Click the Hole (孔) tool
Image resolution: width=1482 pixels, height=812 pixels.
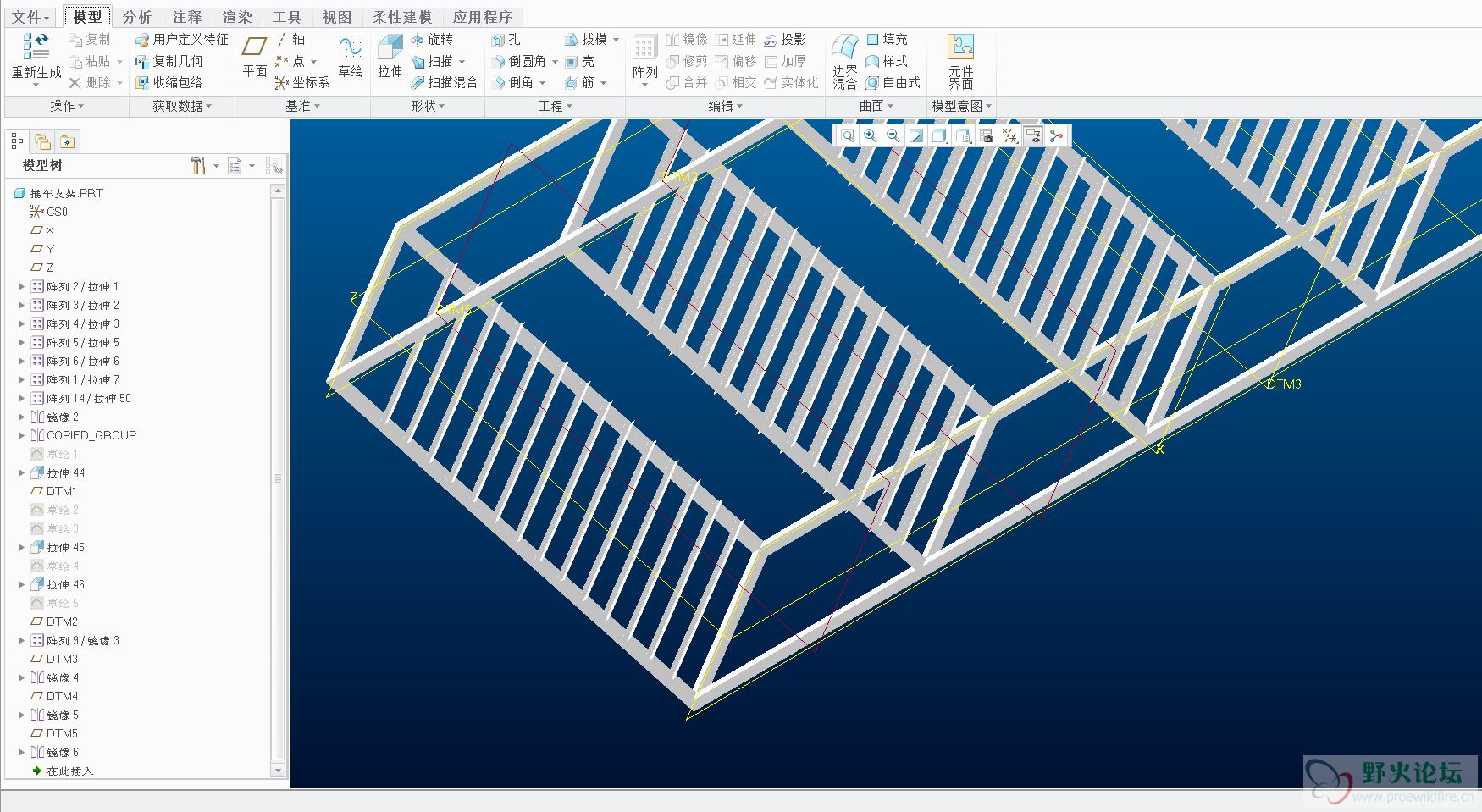click(x=506, y=39)
